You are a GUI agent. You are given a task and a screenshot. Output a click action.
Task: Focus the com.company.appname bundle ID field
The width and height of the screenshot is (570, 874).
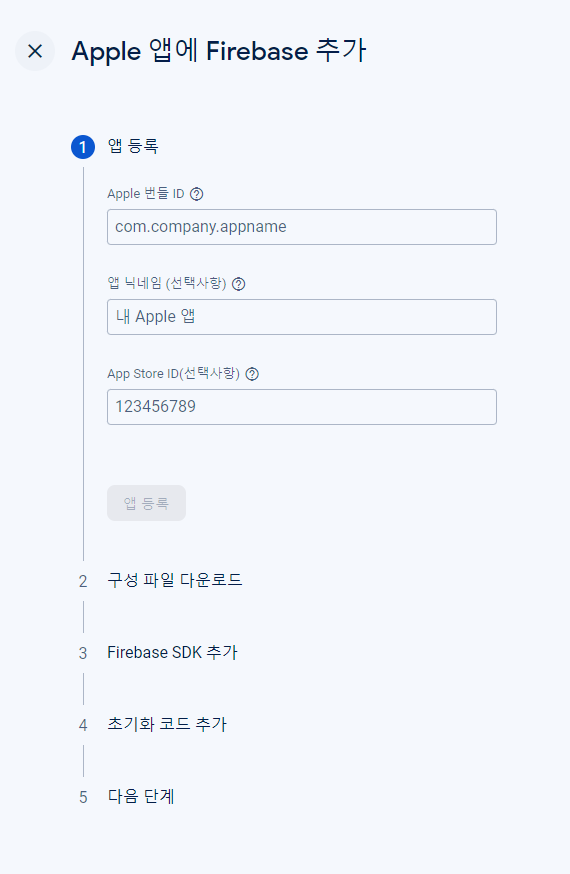click(x=301, y=227)
